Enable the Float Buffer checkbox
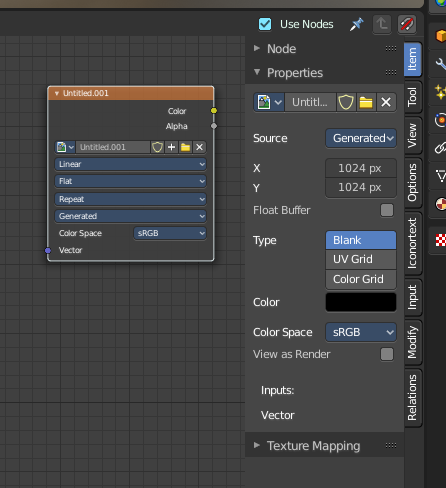446x488 pixels. [x=387, y=210]
